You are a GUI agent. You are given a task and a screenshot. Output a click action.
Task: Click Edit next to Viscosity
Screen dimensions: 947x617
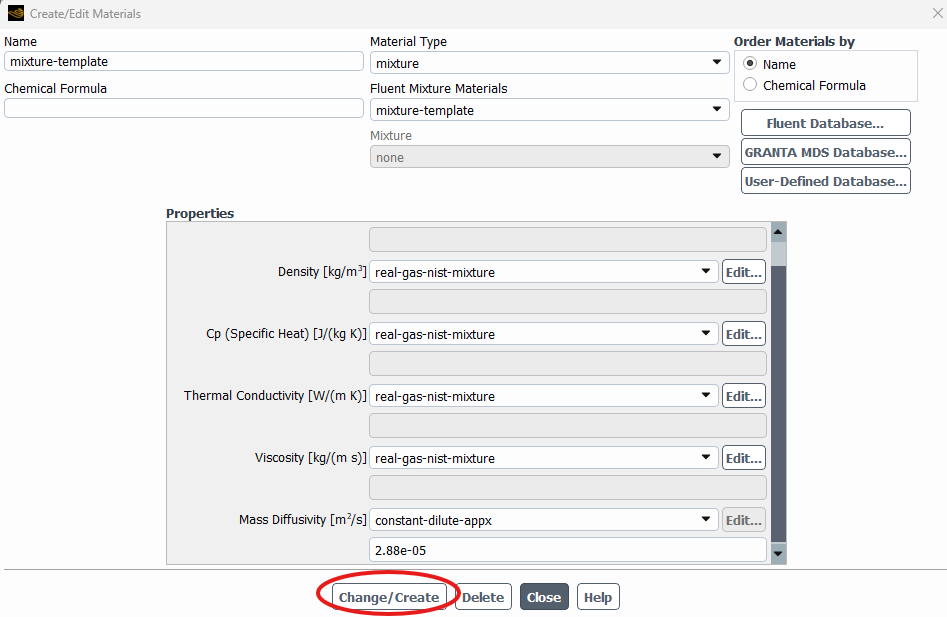[x=743, y=458]
